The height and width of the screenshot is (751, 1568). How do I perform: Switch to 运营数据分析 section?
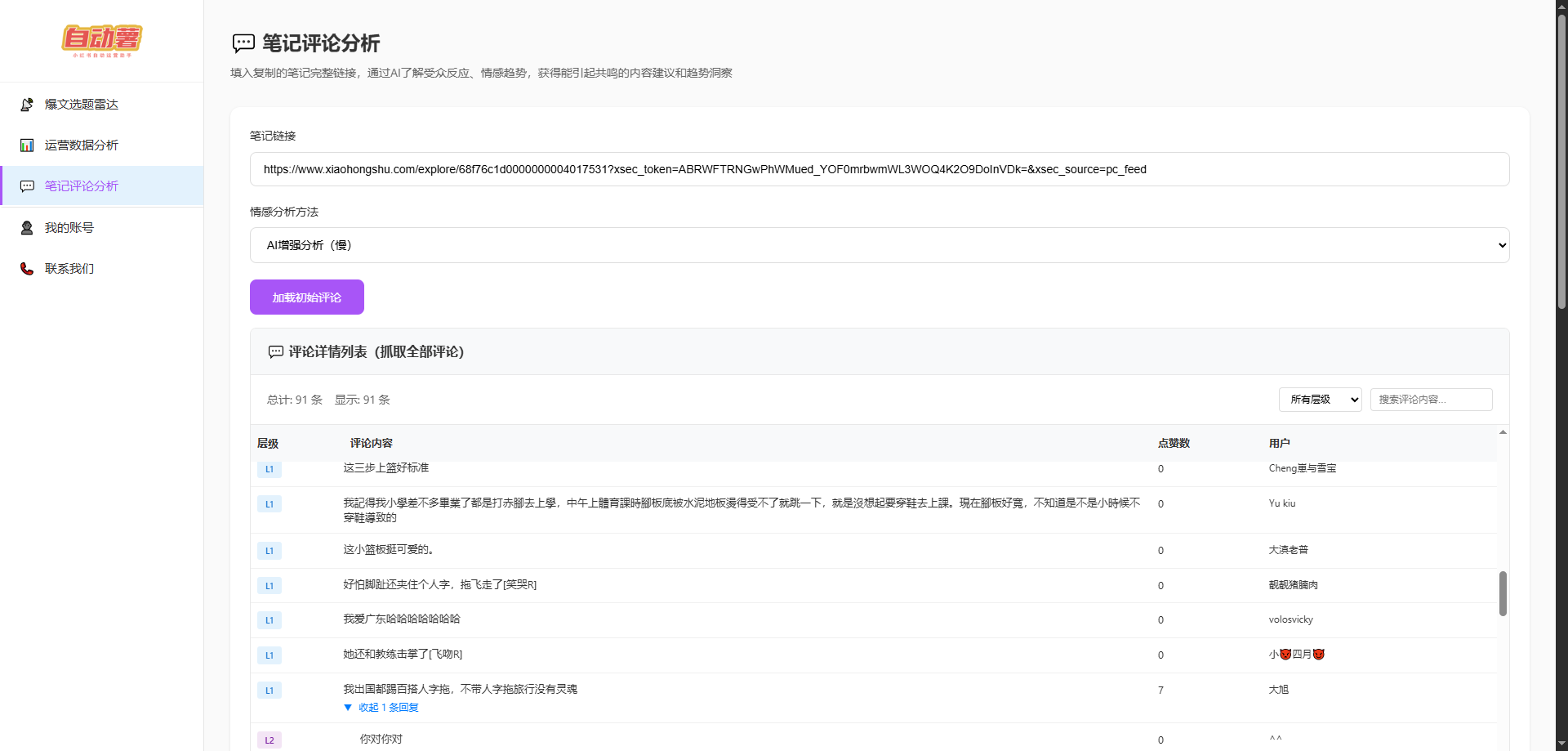[81, 145]
